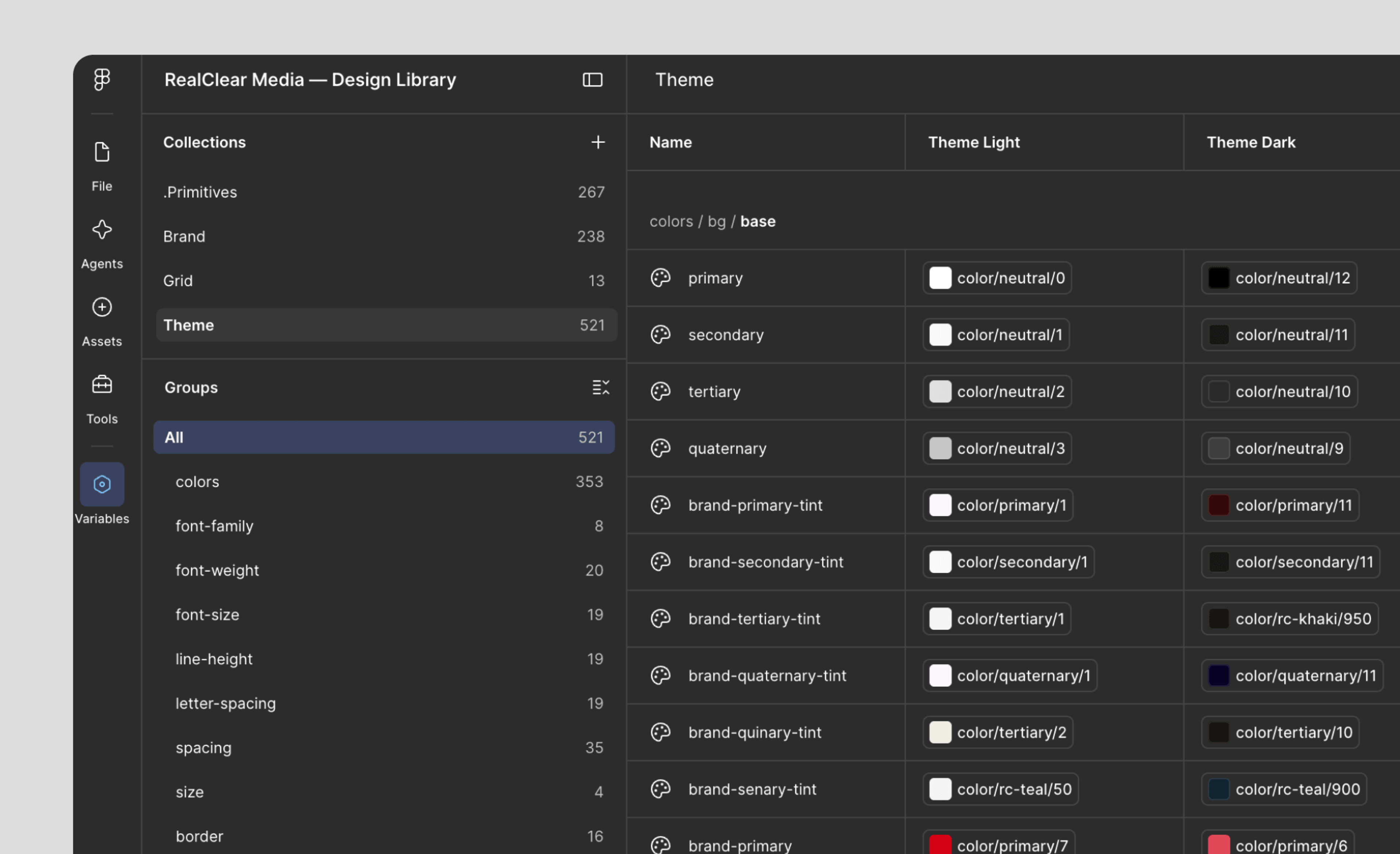Open the size group
The height and width of the screenshot is (854, 1400).
pyautogui.click(x=384, y=792)
